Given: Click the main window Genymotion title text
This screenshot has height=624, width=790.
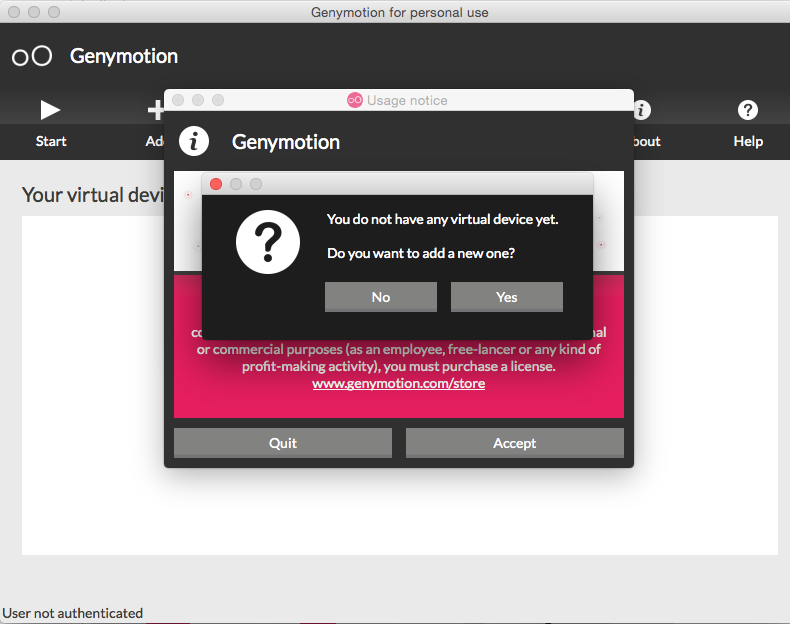Looking at the screenshot, I should [124, 56].
